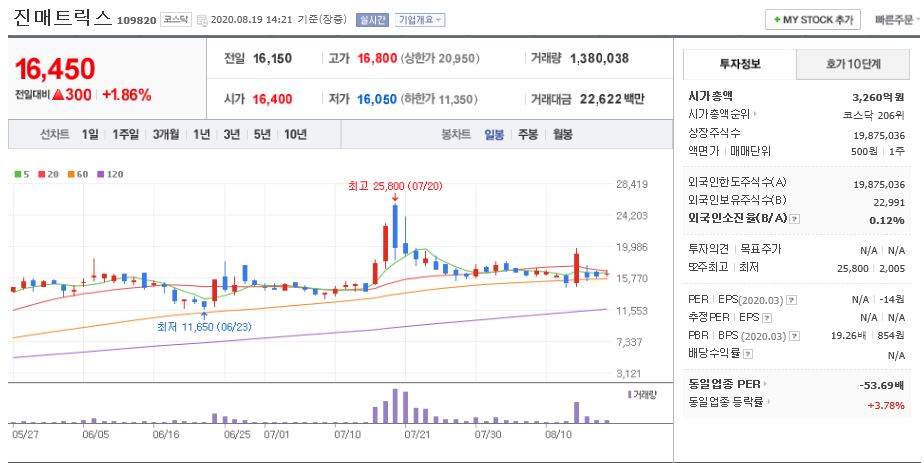
Task: Select the 월봉 monthly candle chart
Action: coord(562,135)
